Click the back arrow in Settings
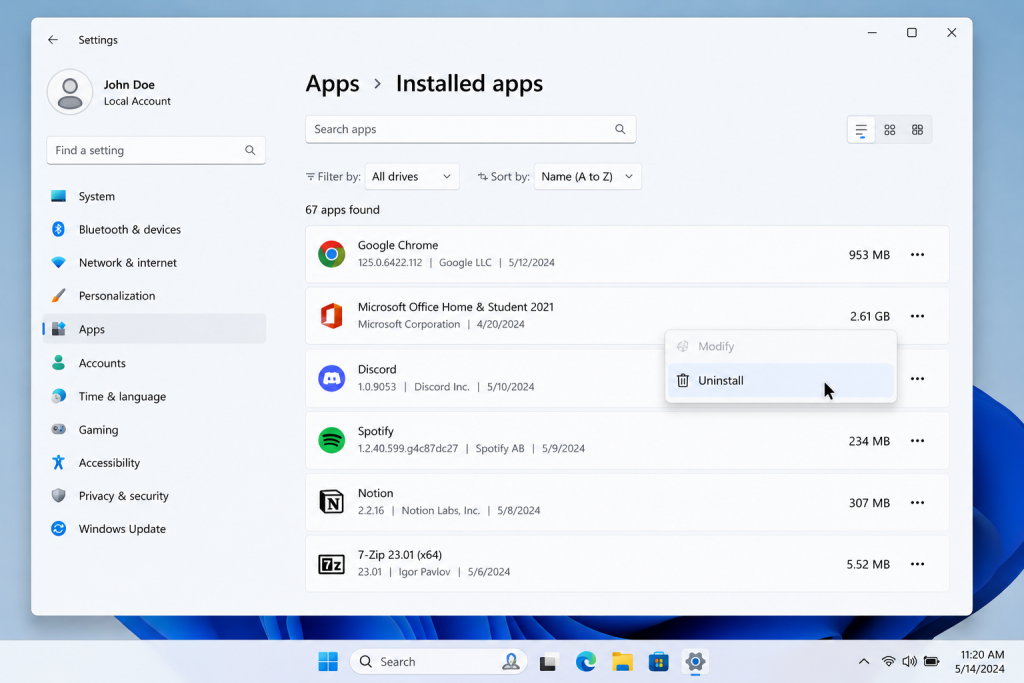This screenshot has height=683, width=1024. 53,40
